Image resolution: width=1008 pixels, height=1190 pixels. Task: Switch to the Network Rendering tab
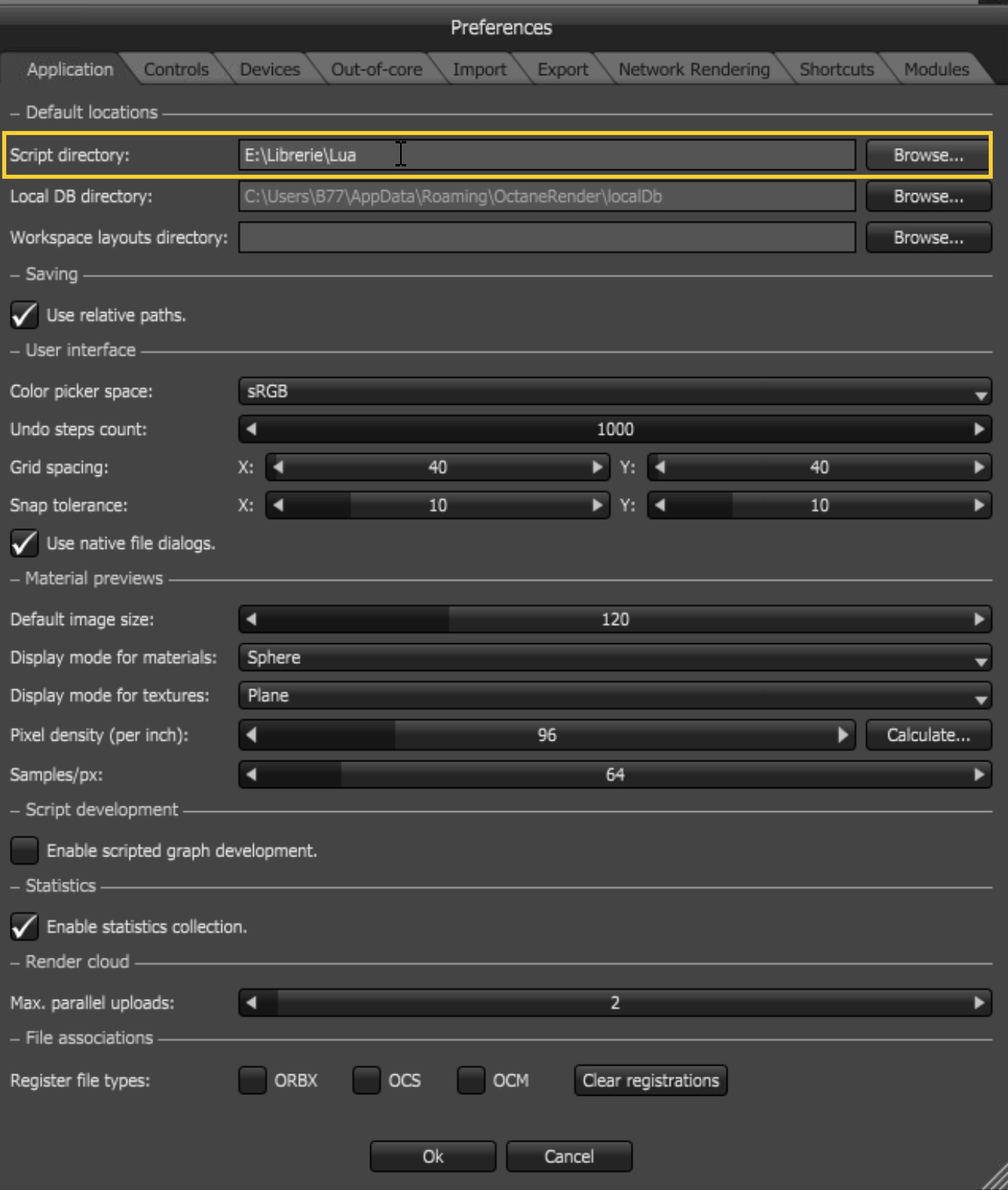[694, 70]
